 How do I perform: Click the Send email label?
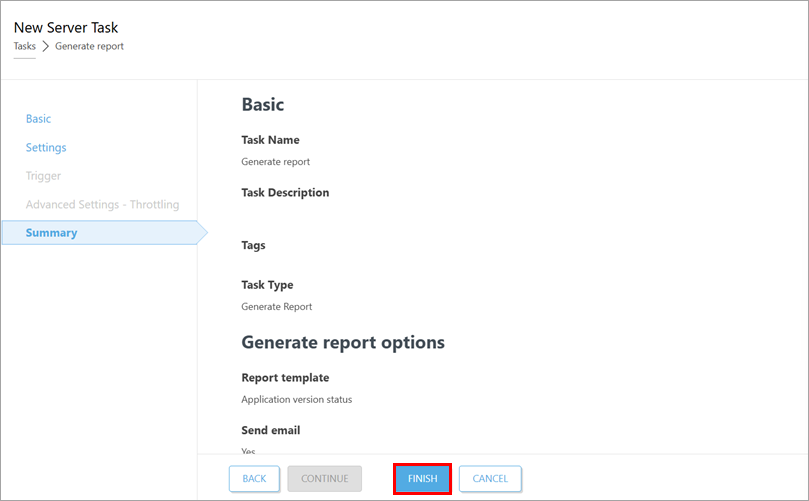click(x=270, y=430)
